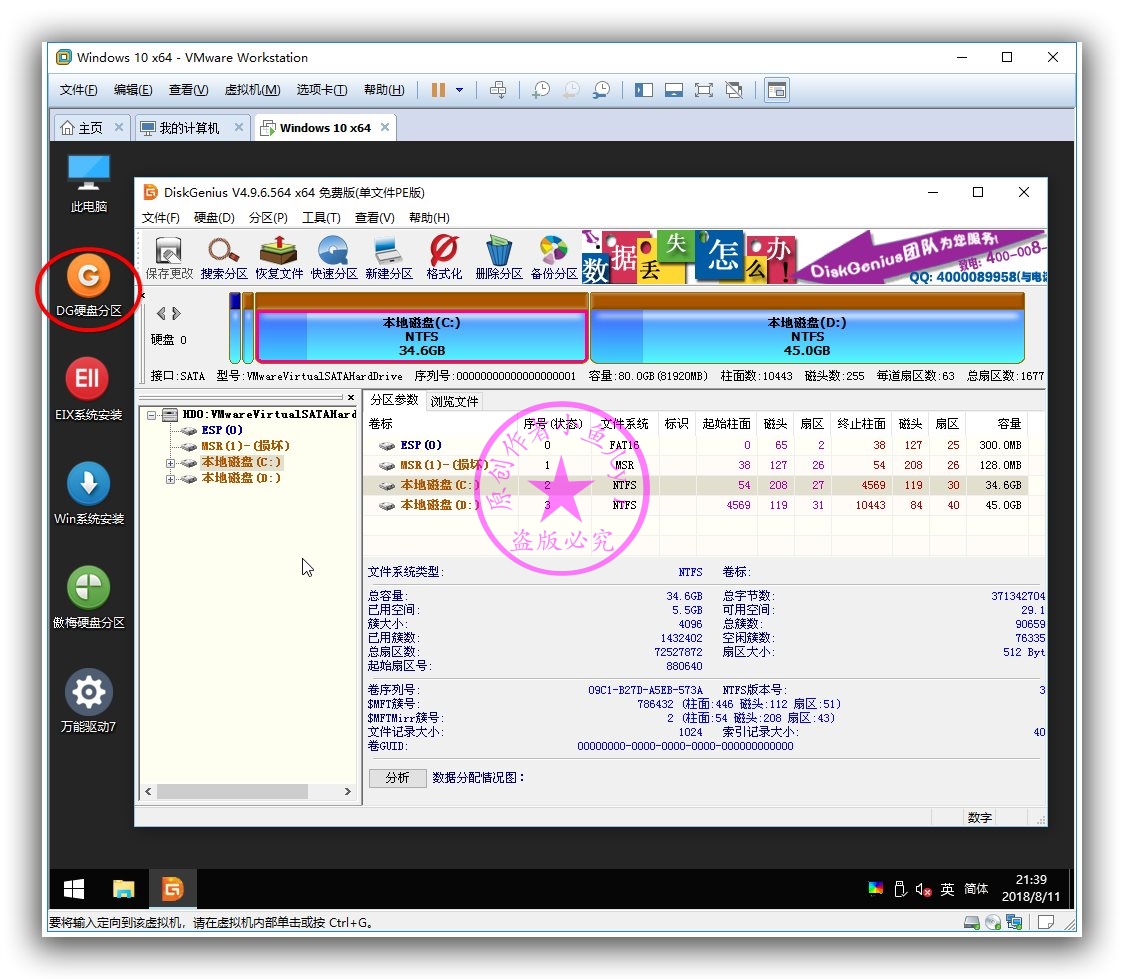Click 英 input language indicator
Screen dimensions: 1124x979
click(x=947, y=889)
